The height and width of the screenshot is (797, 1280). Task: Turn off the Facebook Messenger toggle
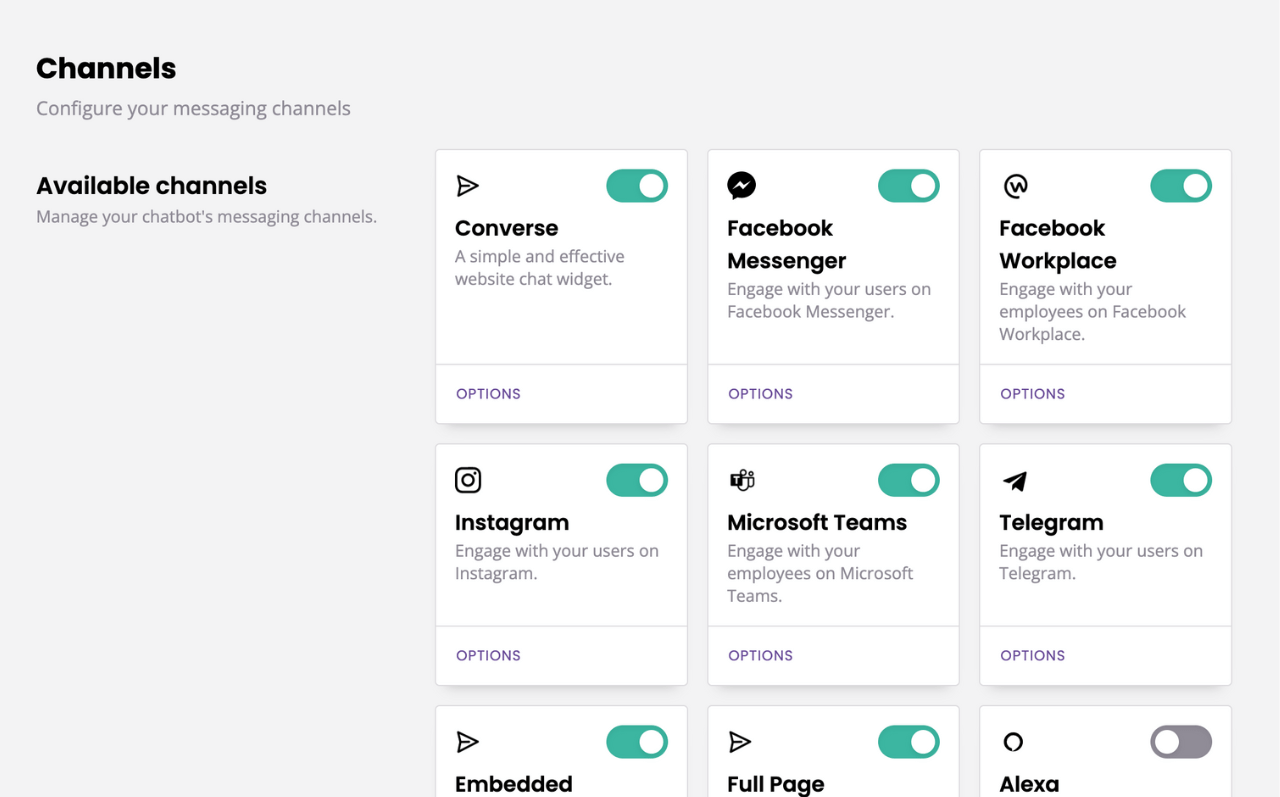click(x=909, y=186)
